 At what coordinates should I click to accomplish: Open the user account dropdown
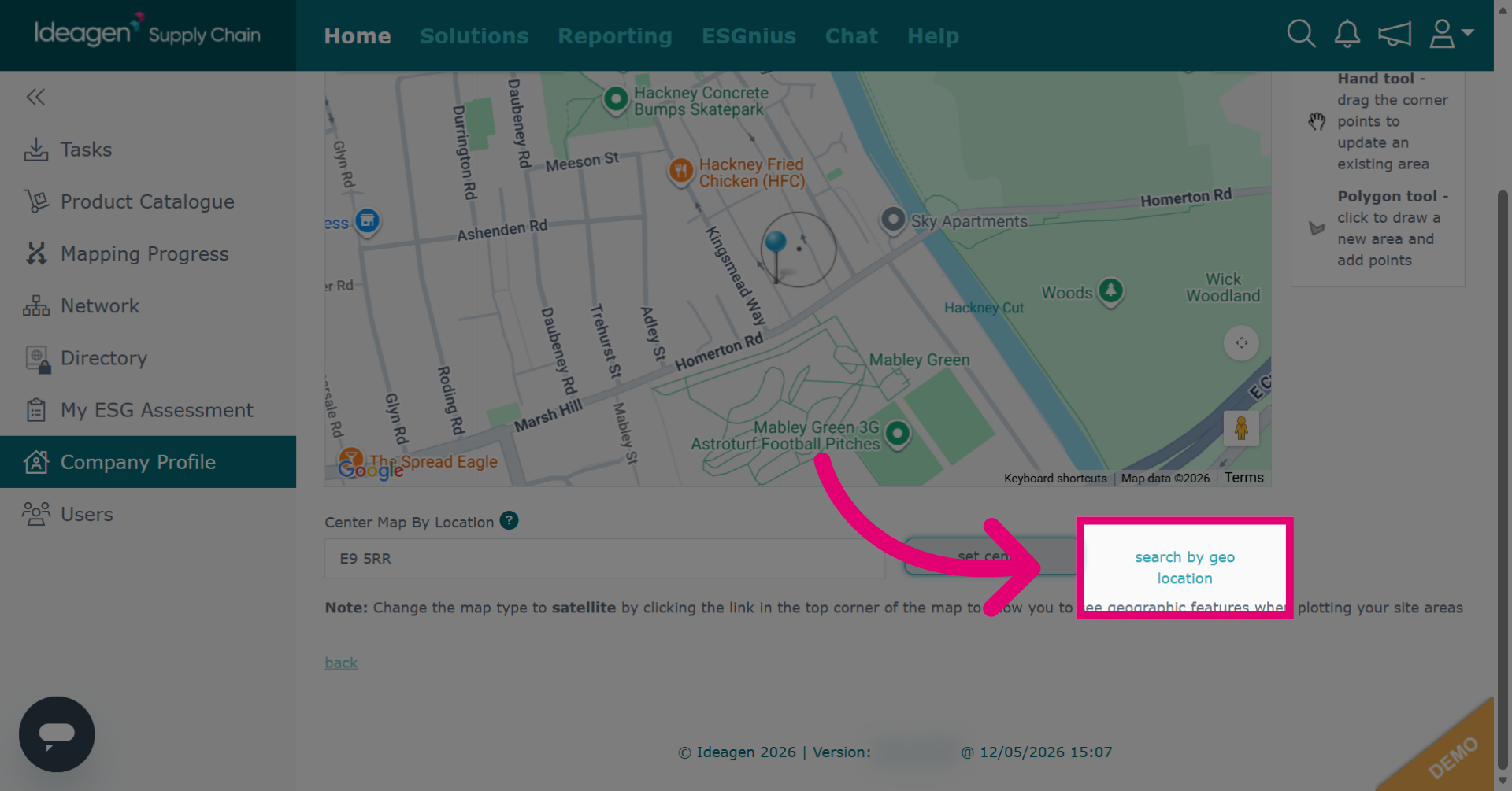(x=1451, y=34)
